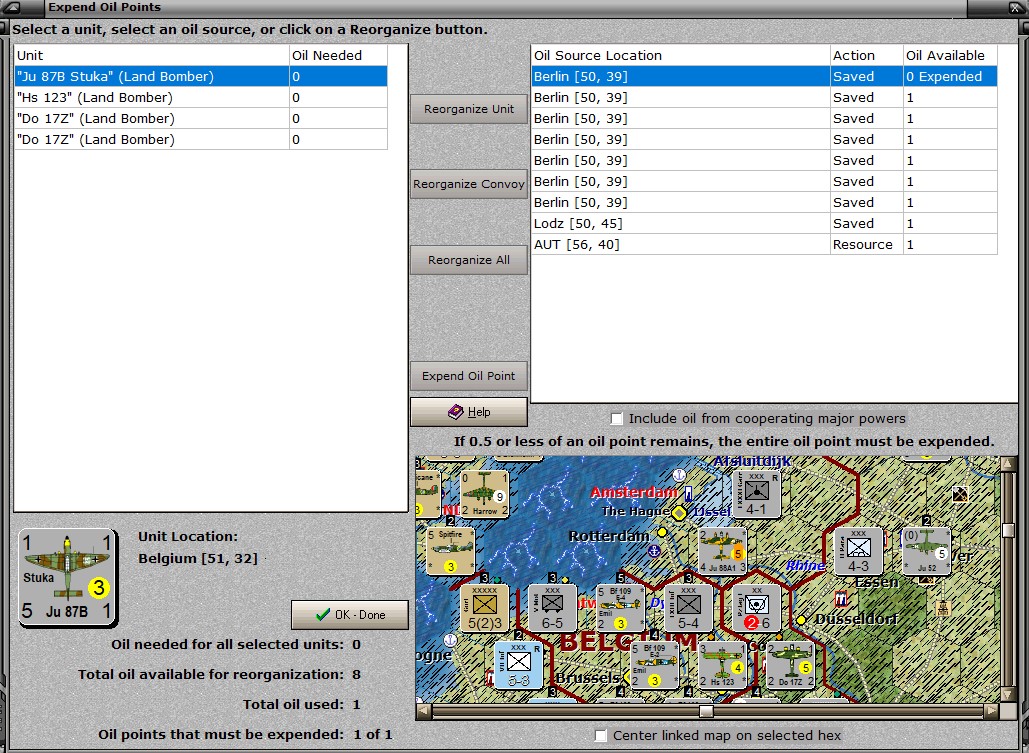Select the XXIII Inf 5-4 corps counter
Viewport: 1029px width, 753px height.
pyautogui.click(x=688, y=609)
